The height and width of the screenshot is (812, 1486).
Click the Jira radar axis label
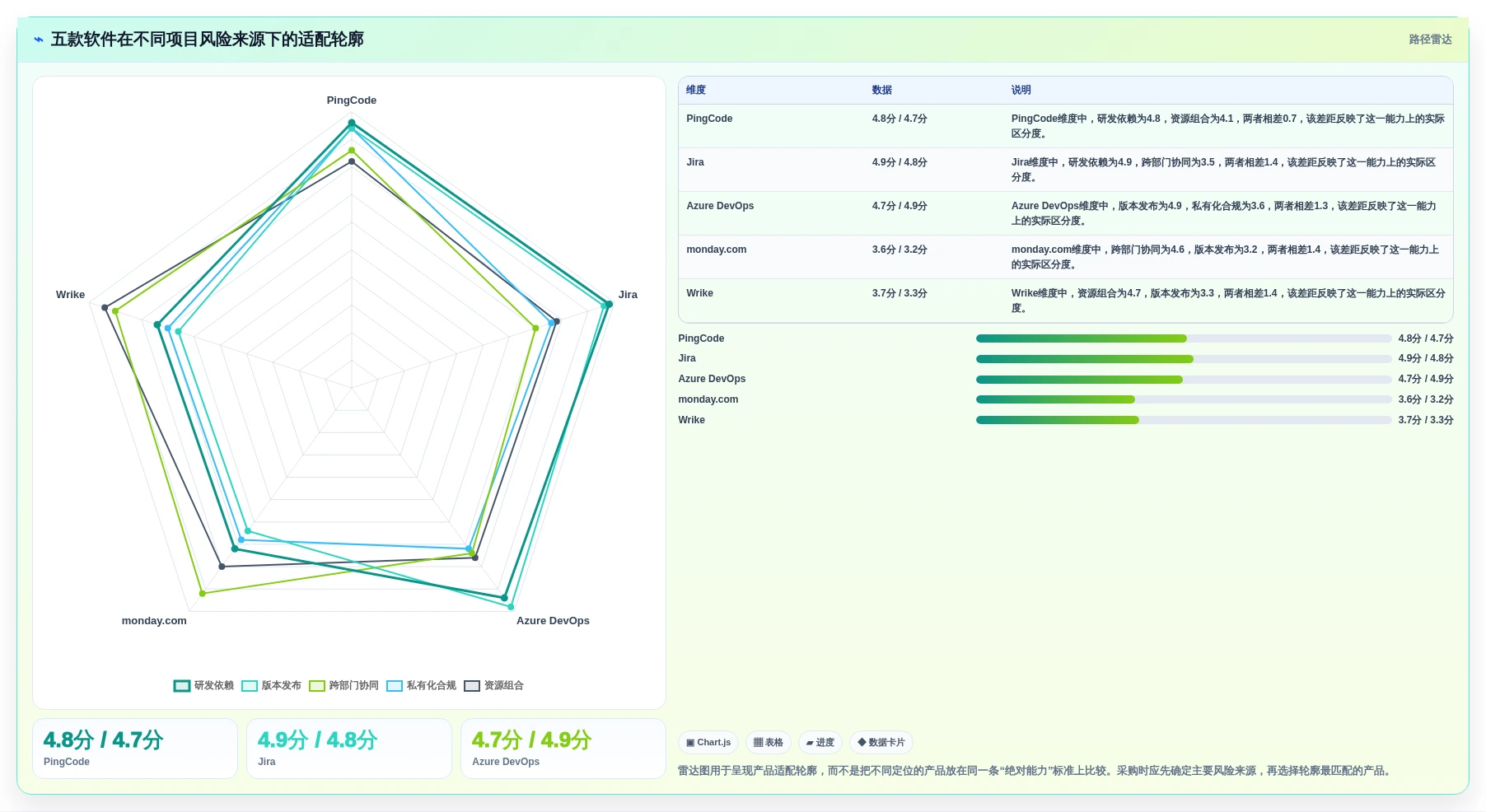(628, 295)
